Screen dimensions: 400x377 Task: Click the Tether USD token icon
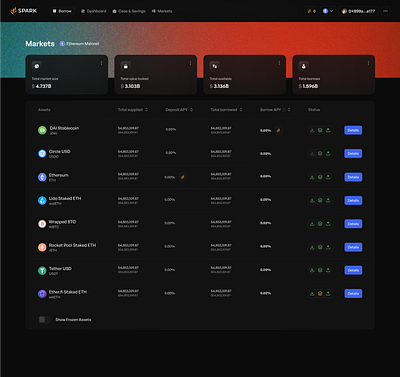point(42,270)
